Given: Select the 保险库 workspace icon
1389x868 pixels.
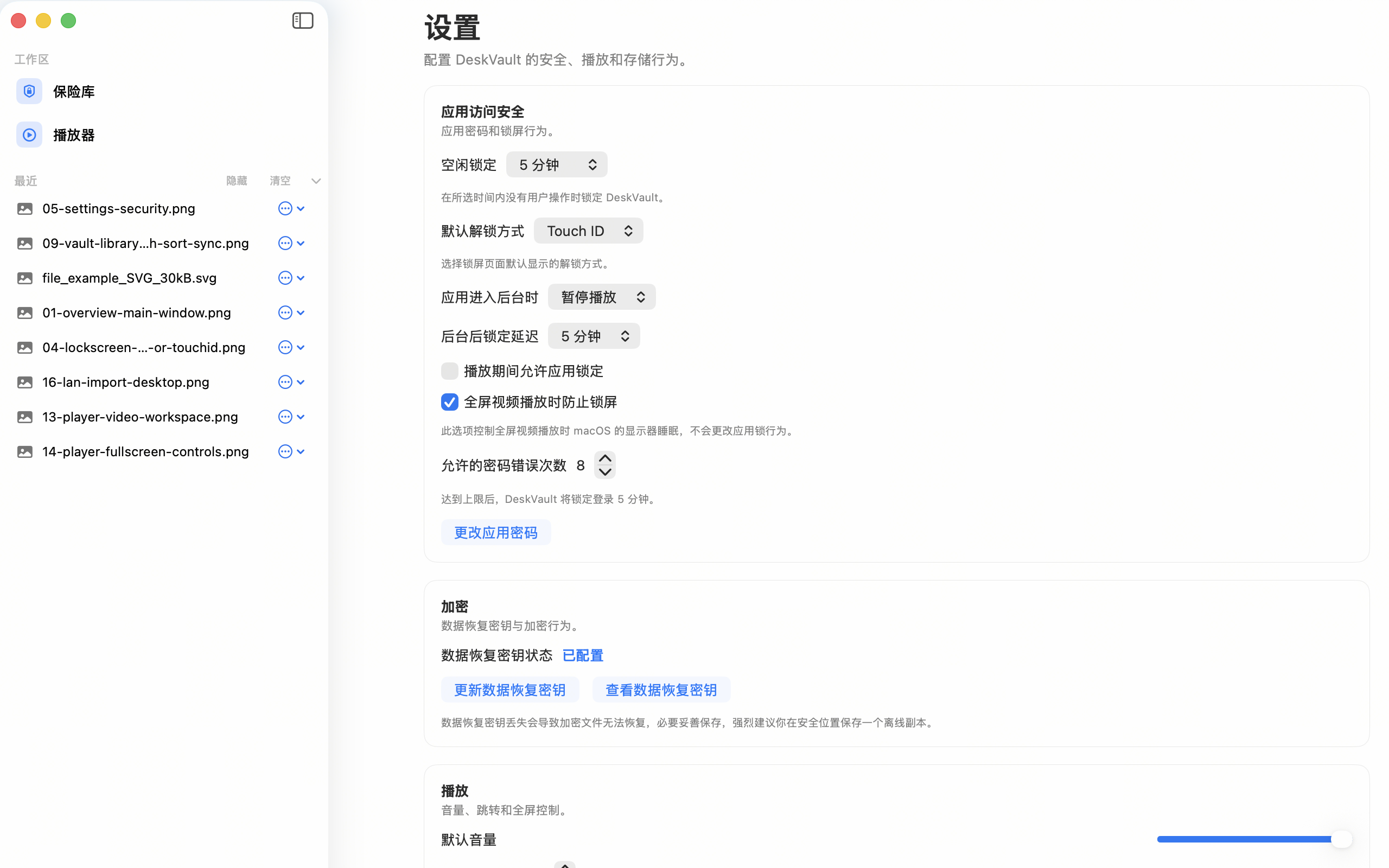Looking at the screenshot, I should tap(29, 91).
